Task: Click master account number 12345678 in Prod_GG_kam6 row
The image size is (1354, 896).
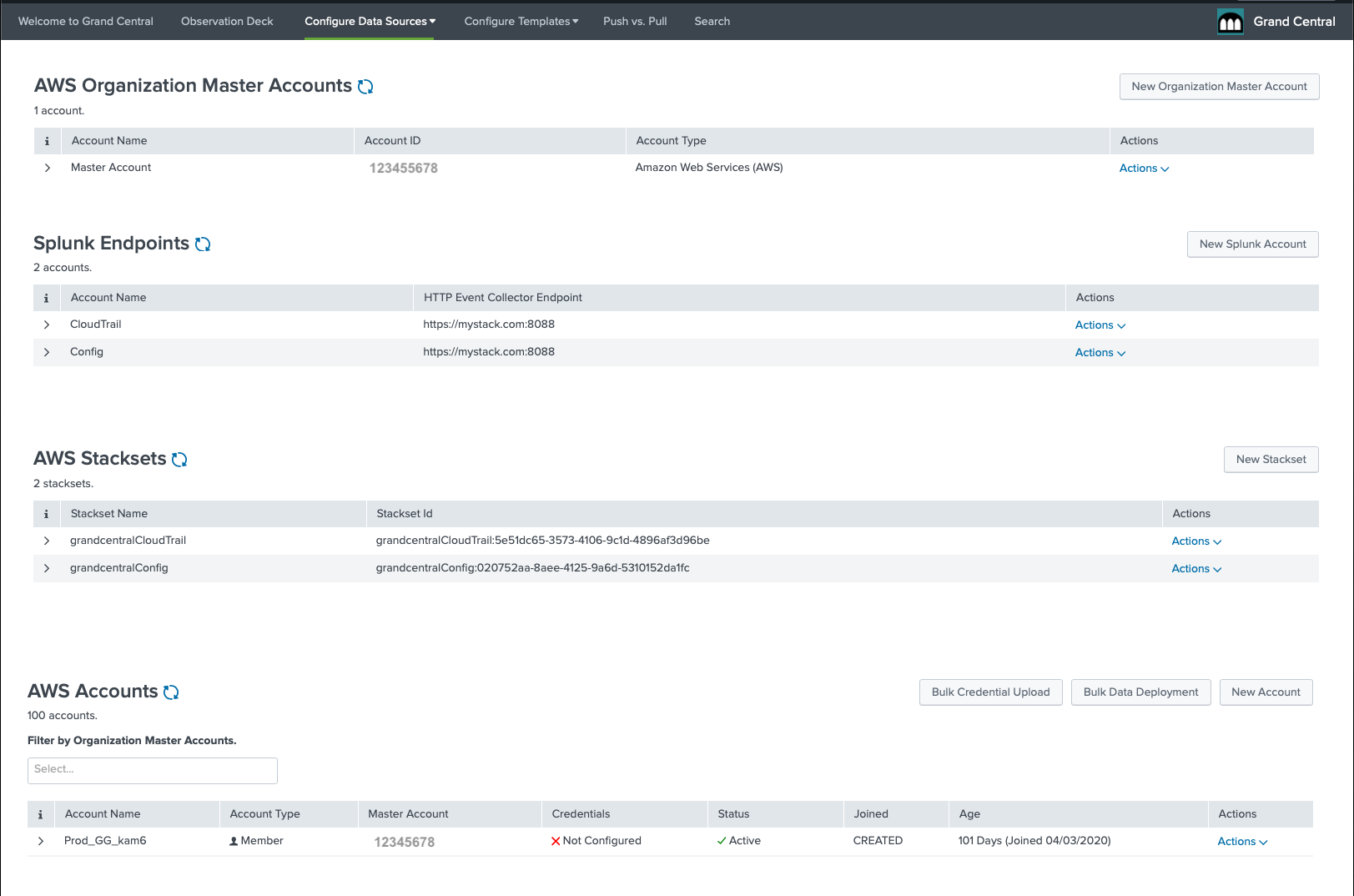Action: coord(405,843)
